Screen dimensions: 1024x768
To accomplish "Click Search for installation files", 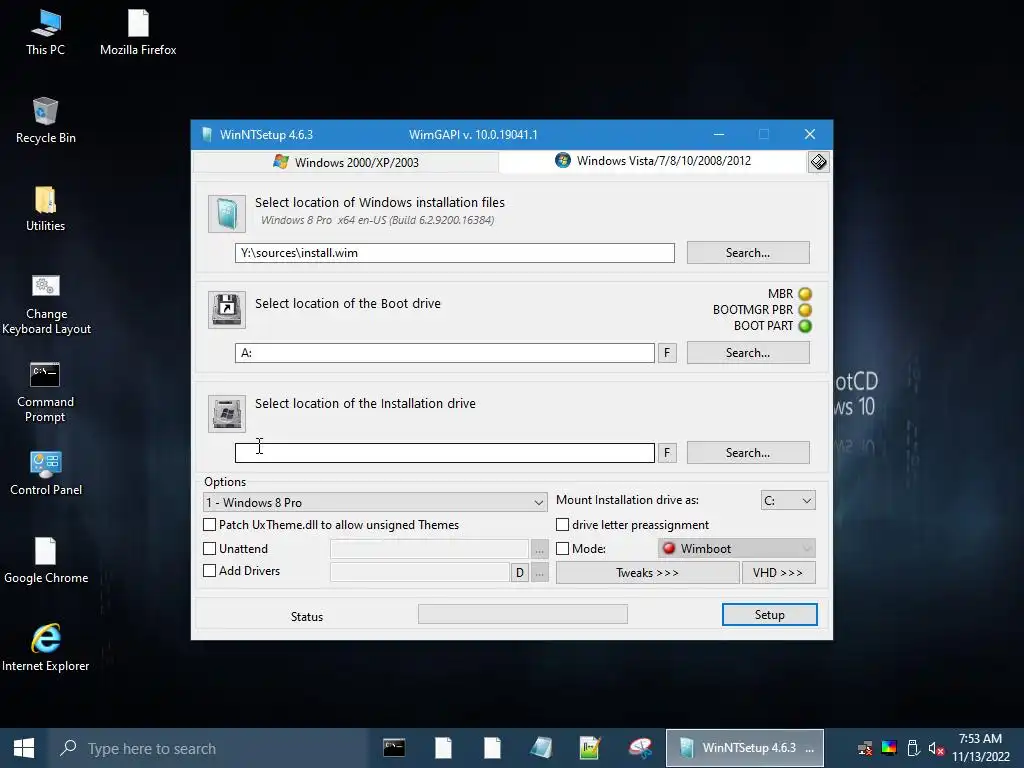I will [748, 253].
